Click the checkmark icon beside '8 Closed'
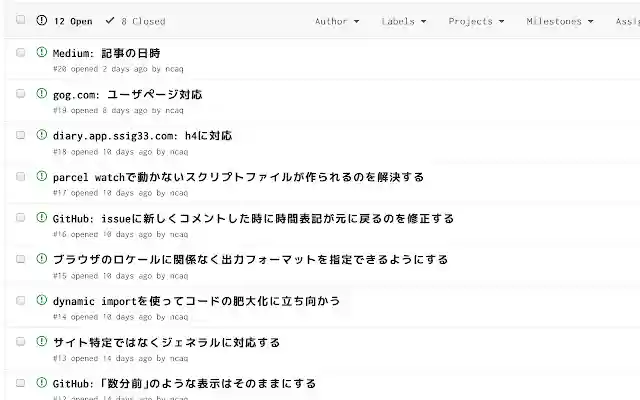Screen dimensions: 640x400 click(110, 20)
